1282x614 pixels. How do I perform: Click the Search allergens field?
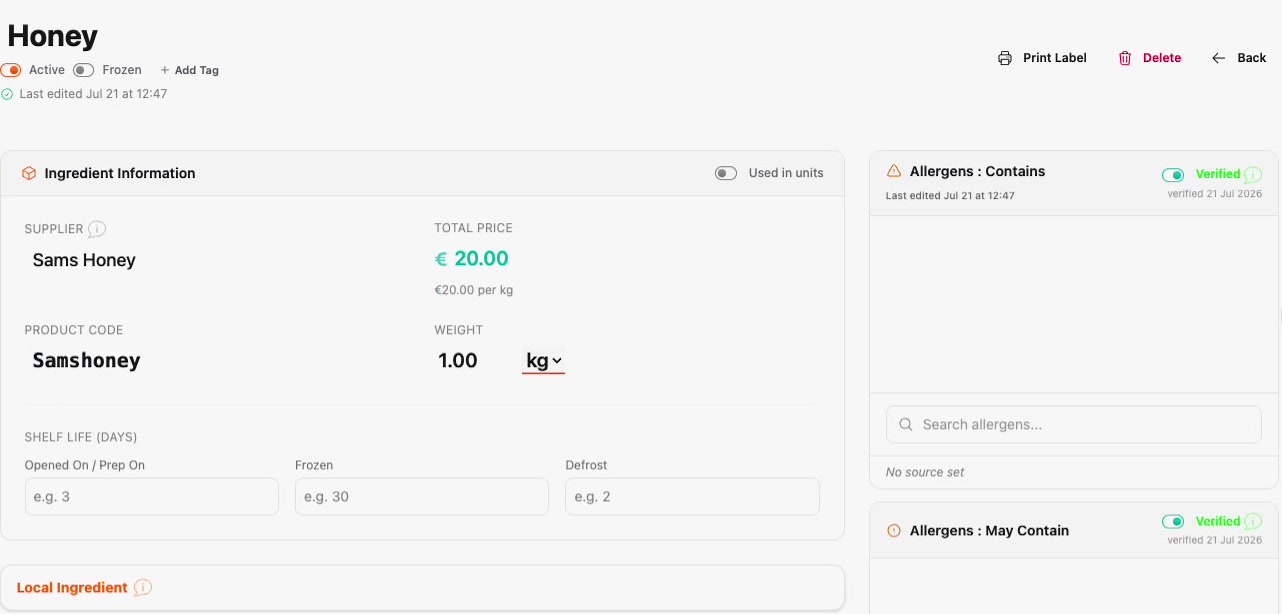coord(1074,425)
